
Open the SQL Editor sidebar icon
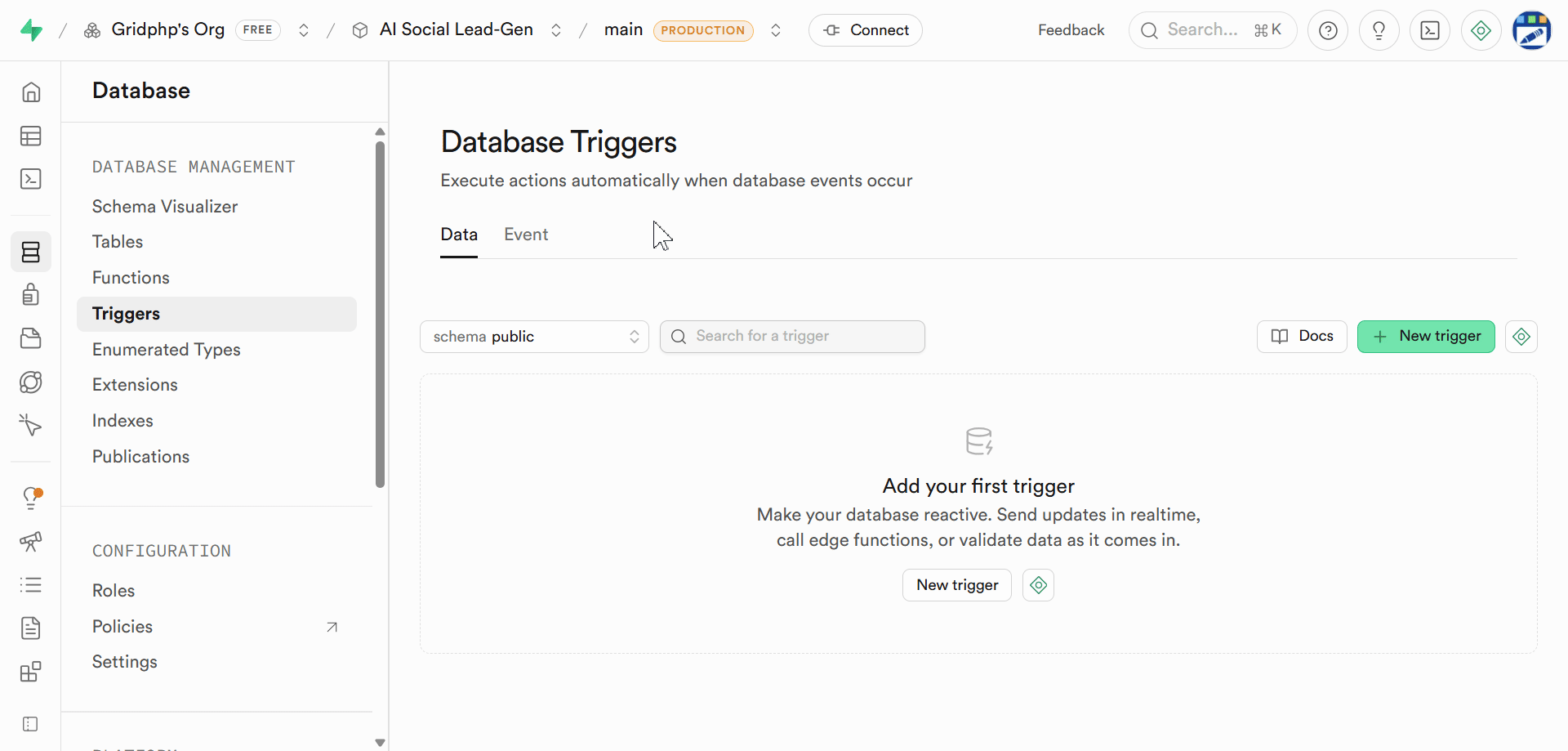[31, 179]
